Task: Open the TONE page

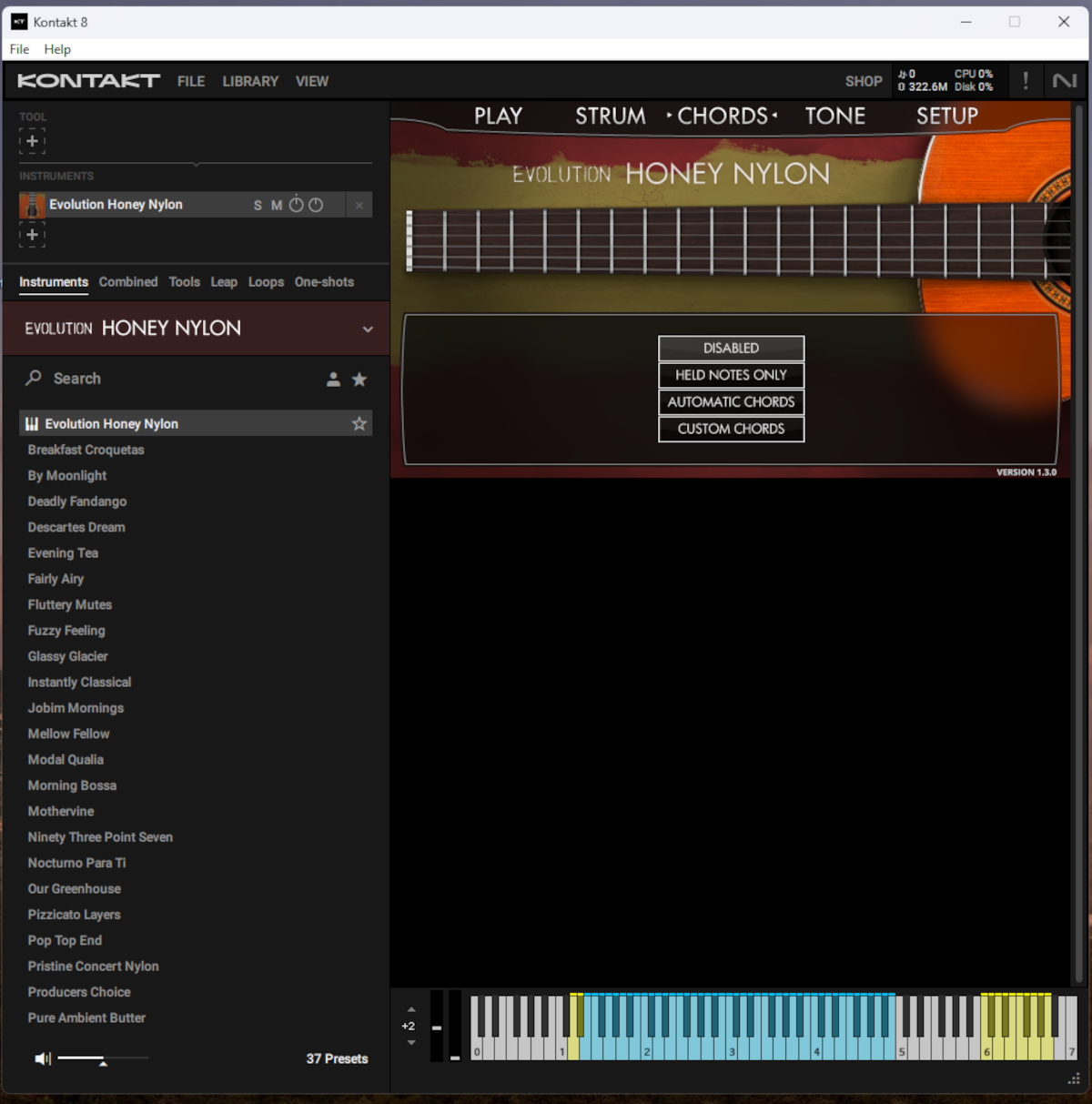Action: (x=835, y=116)
